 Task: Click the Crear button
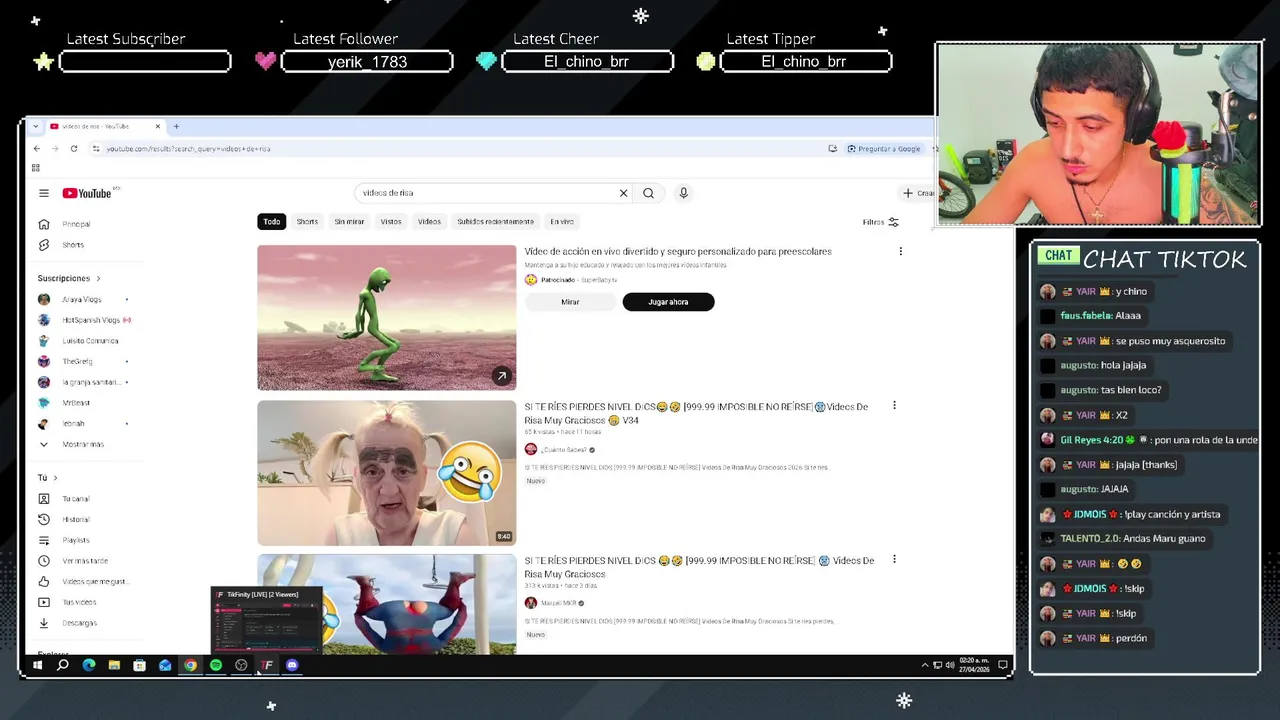918,193
